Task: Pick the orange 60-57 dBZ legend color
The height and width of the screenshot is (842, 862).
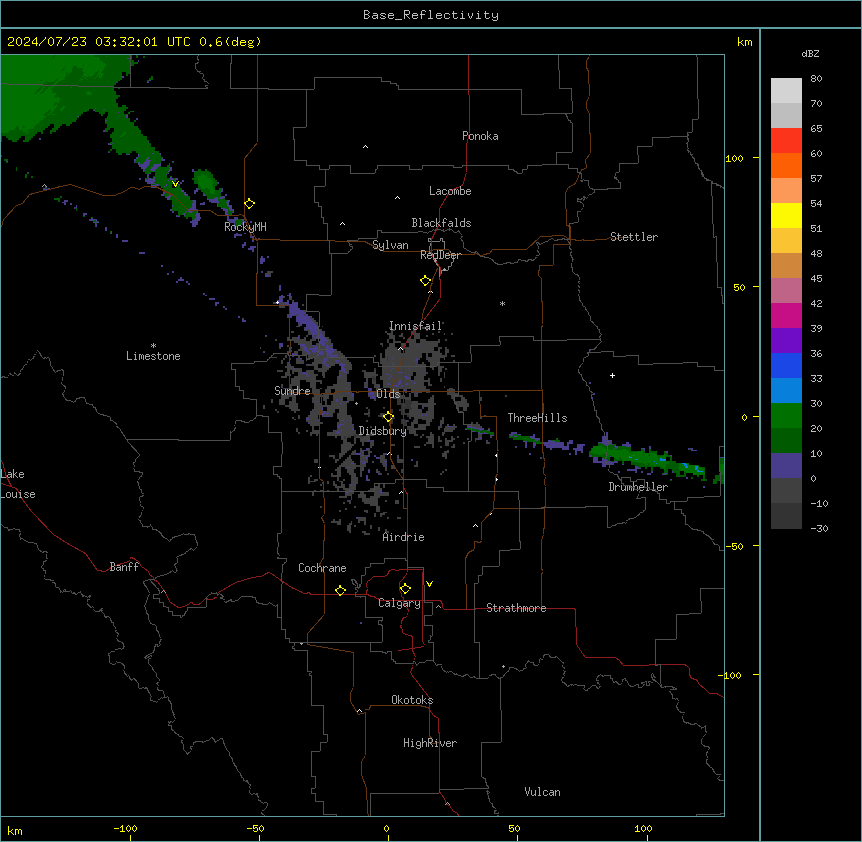Action: click(x=786, y=165)
